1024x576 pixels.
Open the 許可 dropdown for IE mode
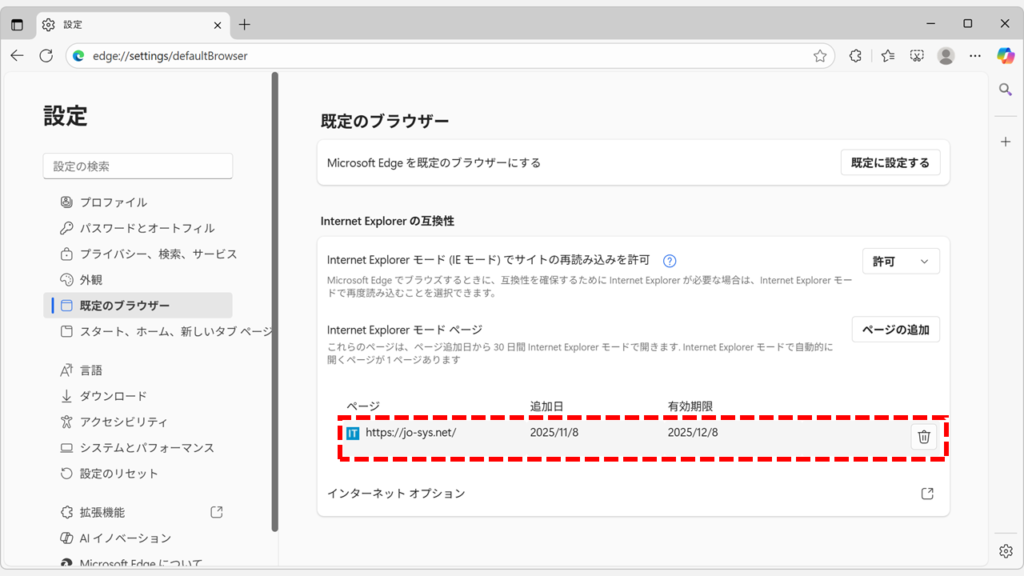pyautogui.click(x=900, y=260)
